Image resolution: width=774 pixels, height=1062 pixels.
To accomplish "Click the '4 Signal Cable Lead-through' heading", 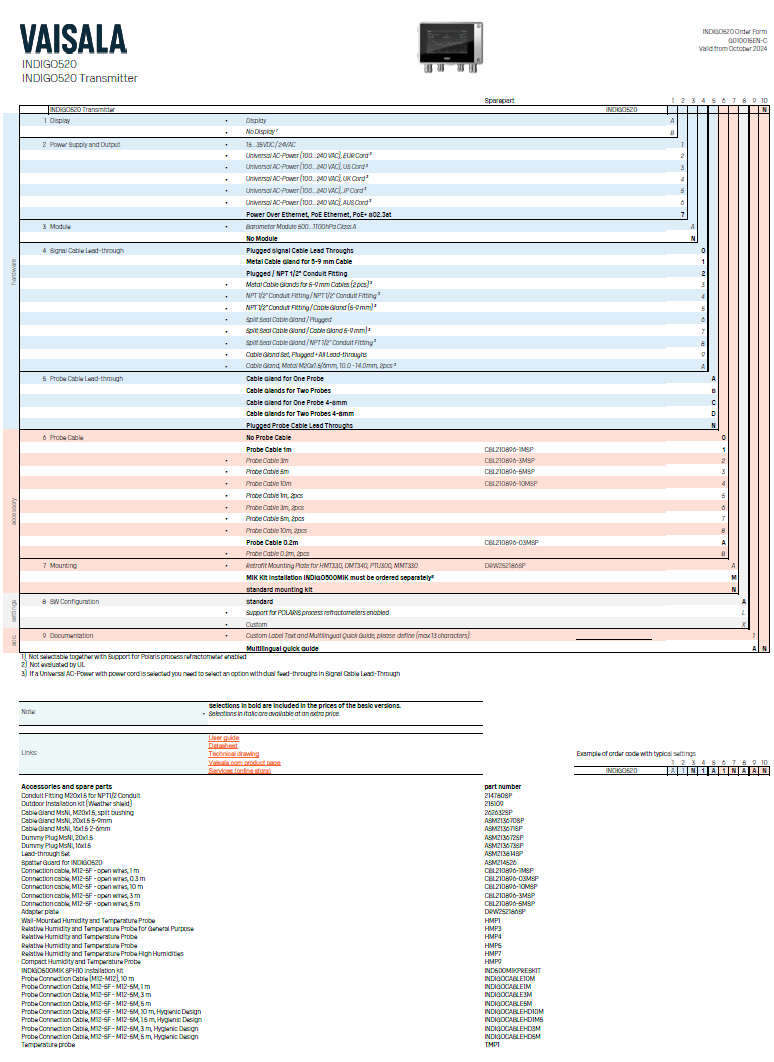I will 83,251.
